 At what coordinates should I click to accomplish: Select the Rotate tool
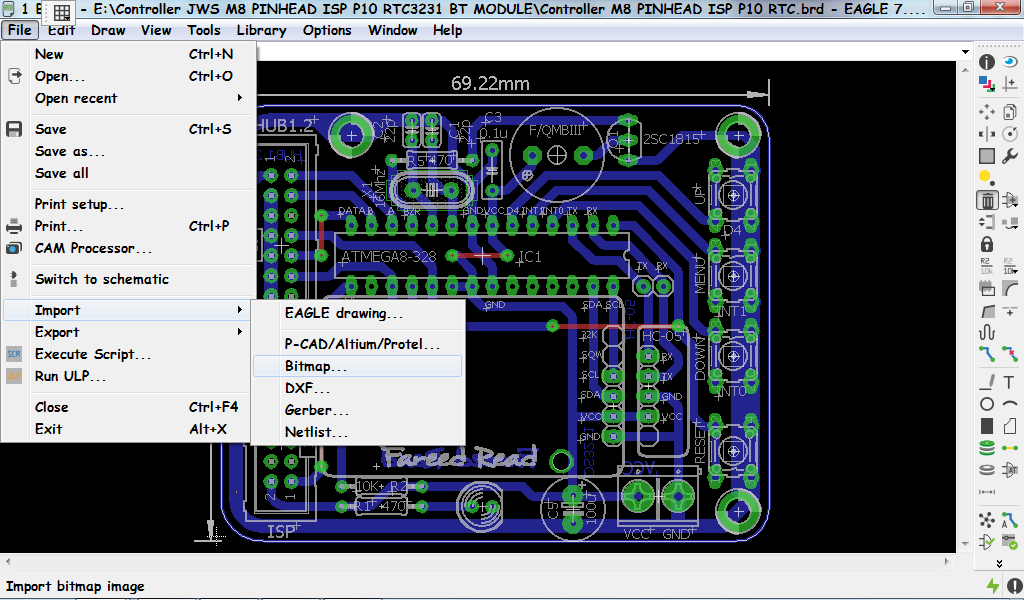(1010, 135)
